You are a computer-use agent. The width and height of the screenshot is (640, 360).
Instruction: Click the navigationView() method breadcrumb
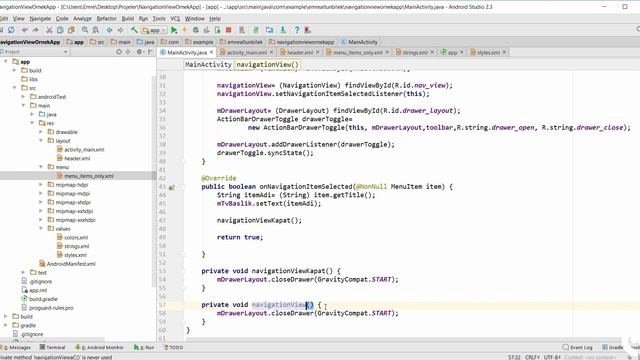[x=268, y=64]
